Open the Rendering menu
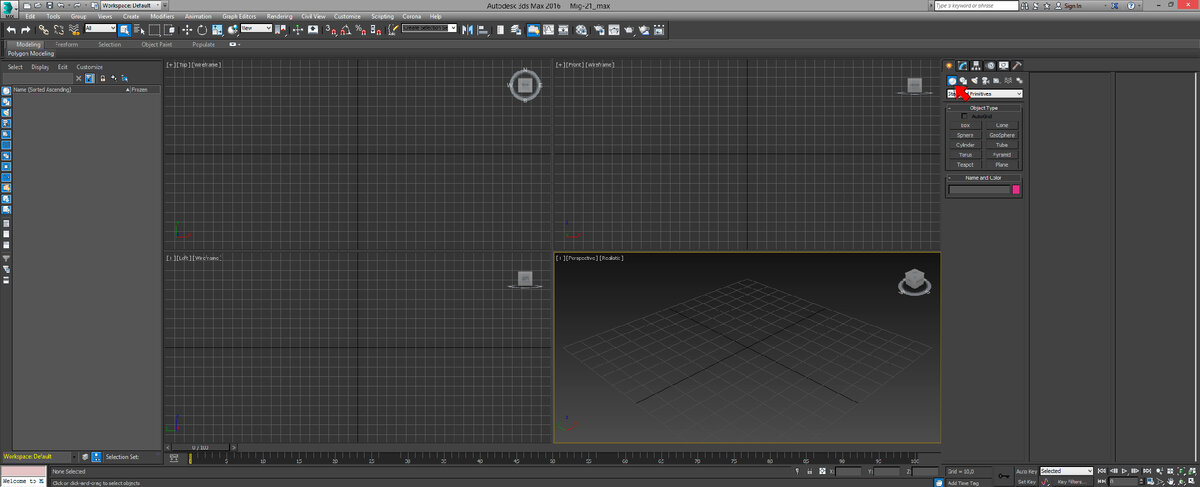The image size is (1200, 487). point(280,16)
